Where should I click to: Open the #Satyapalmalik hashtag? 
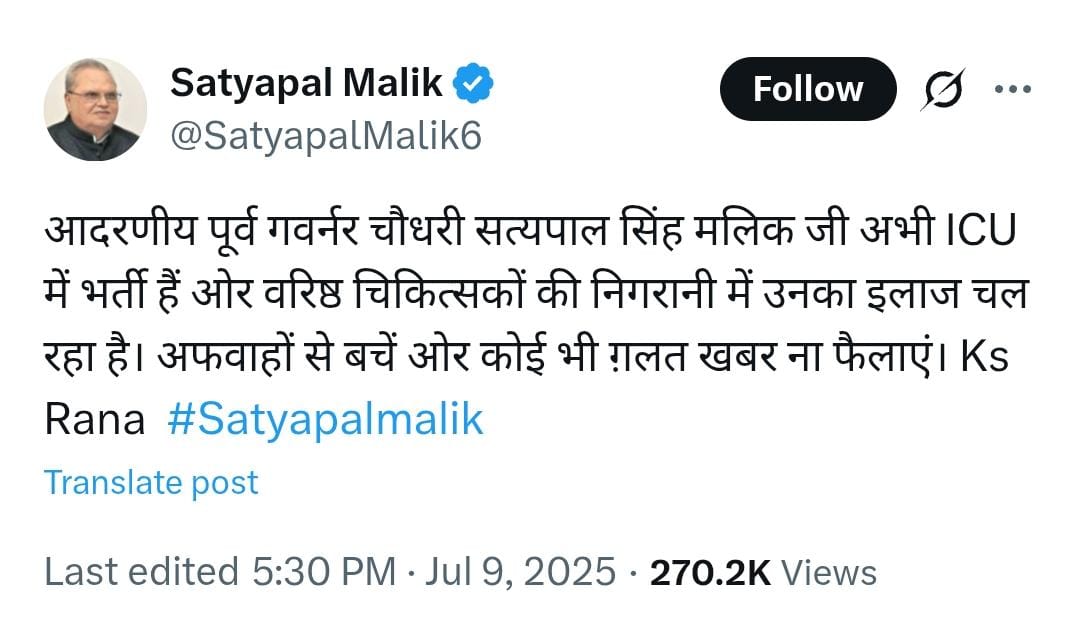point(325,419)
